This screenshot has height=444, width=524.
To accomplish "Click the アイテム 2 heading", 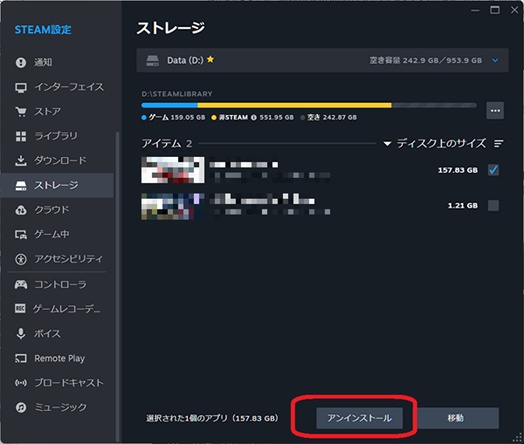I will (x=166, y=144).
